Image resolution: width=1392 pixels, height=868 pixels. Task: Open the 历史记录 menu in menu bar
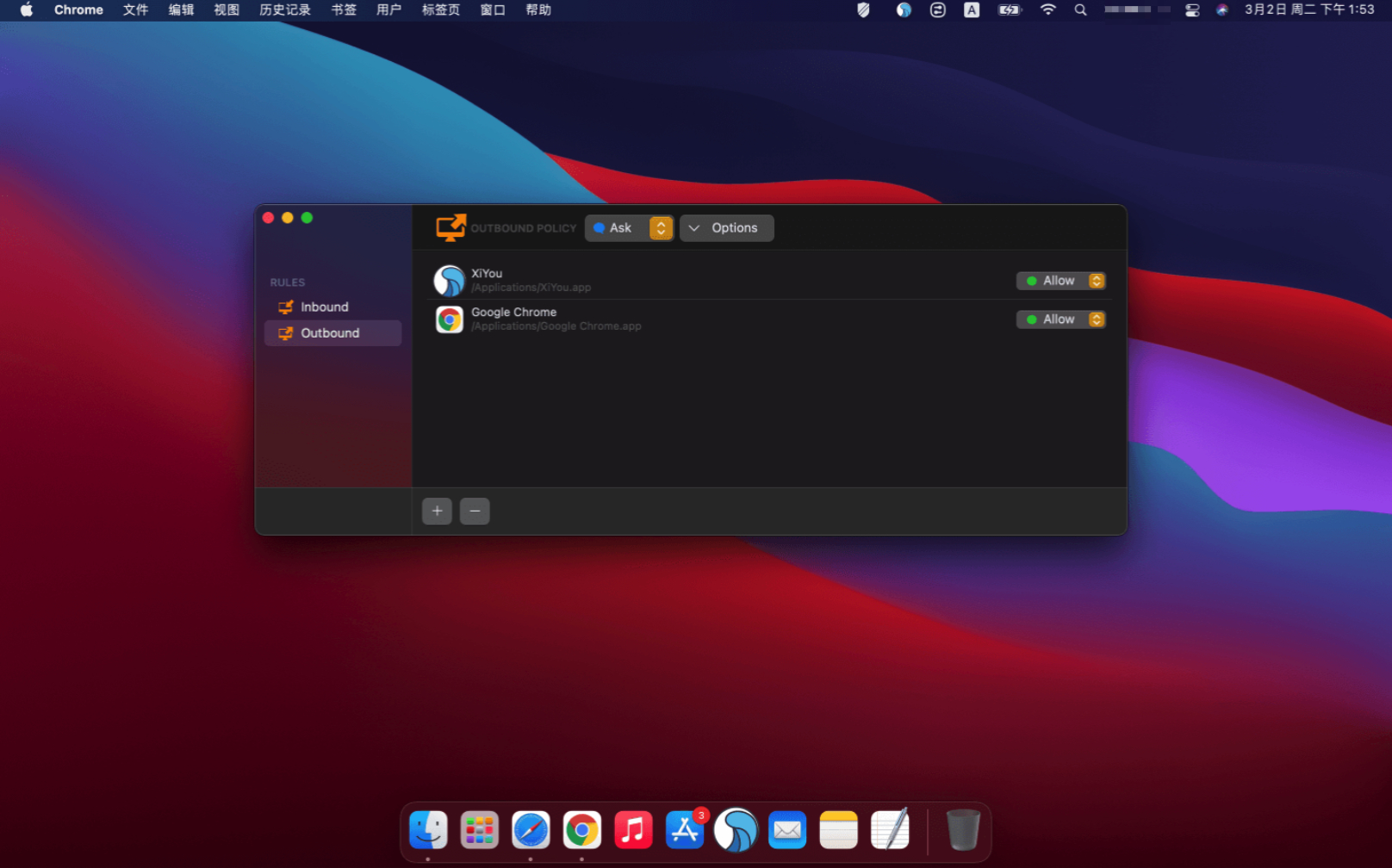tap(285, 10)
